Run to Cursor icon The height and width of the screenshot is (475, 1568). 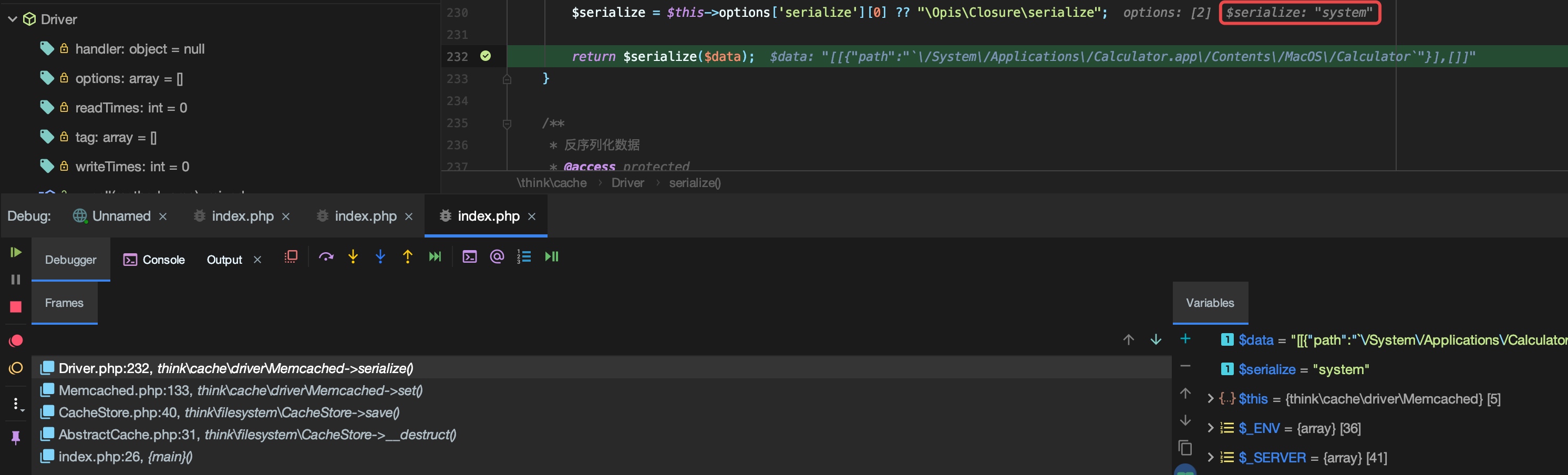click(435, 256)
